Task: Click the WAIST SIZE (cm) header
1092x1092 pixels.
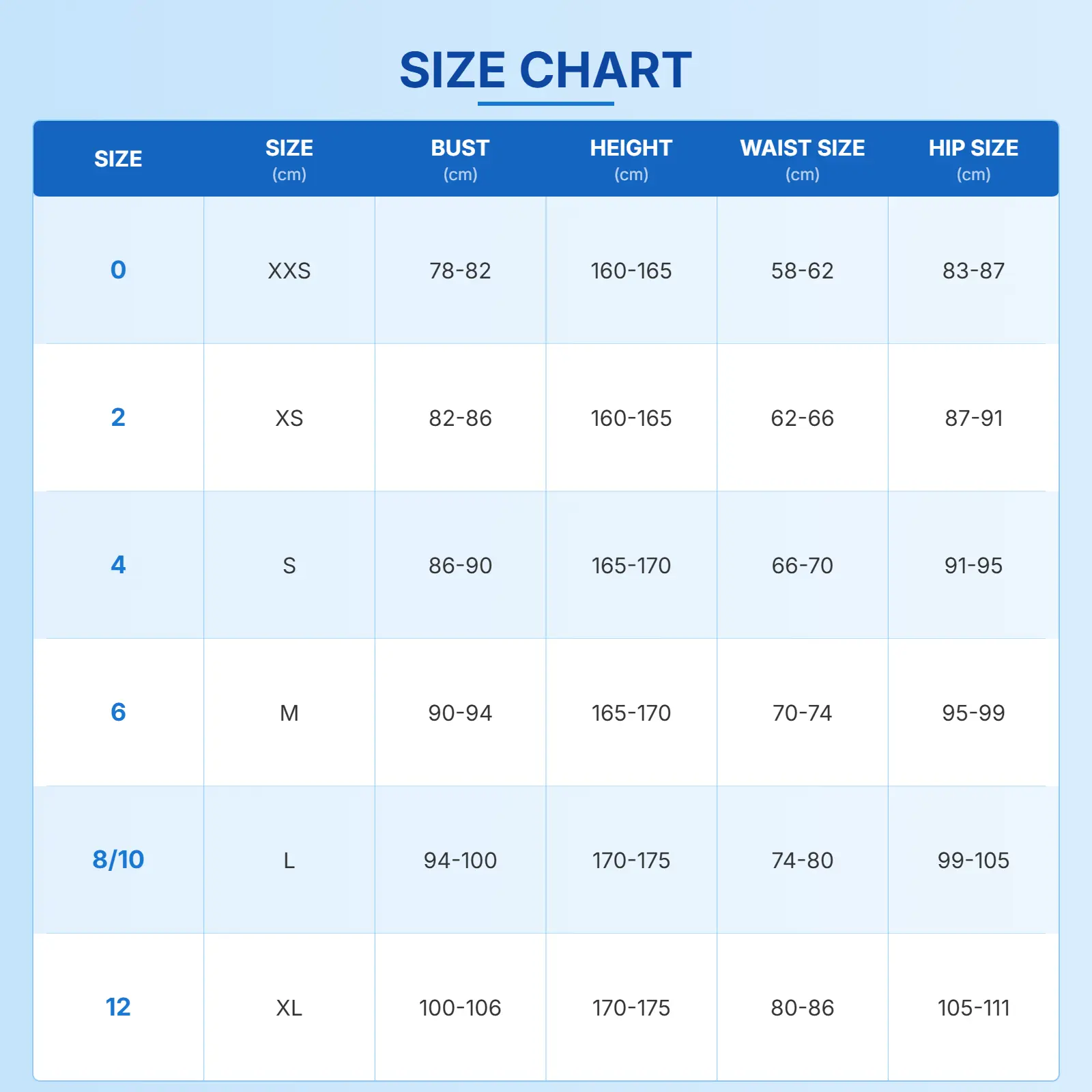Action: coord(802,159)
